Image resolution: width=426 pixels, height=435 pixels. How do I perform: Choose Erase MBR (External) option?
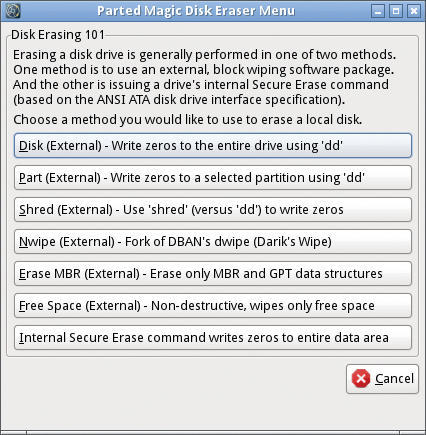pos(213,274)
